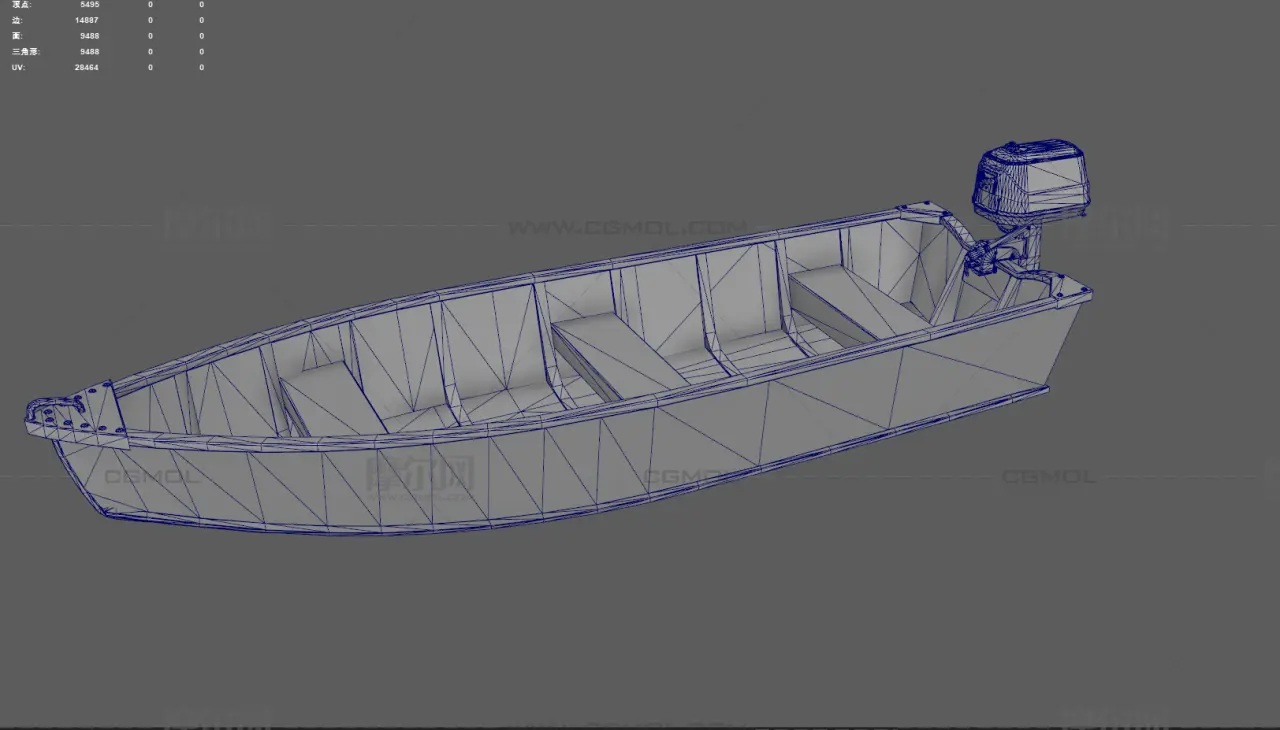Viewport: 1280px width, 730px height.
Task: Click the UV count value 28464
Action: 86,67
